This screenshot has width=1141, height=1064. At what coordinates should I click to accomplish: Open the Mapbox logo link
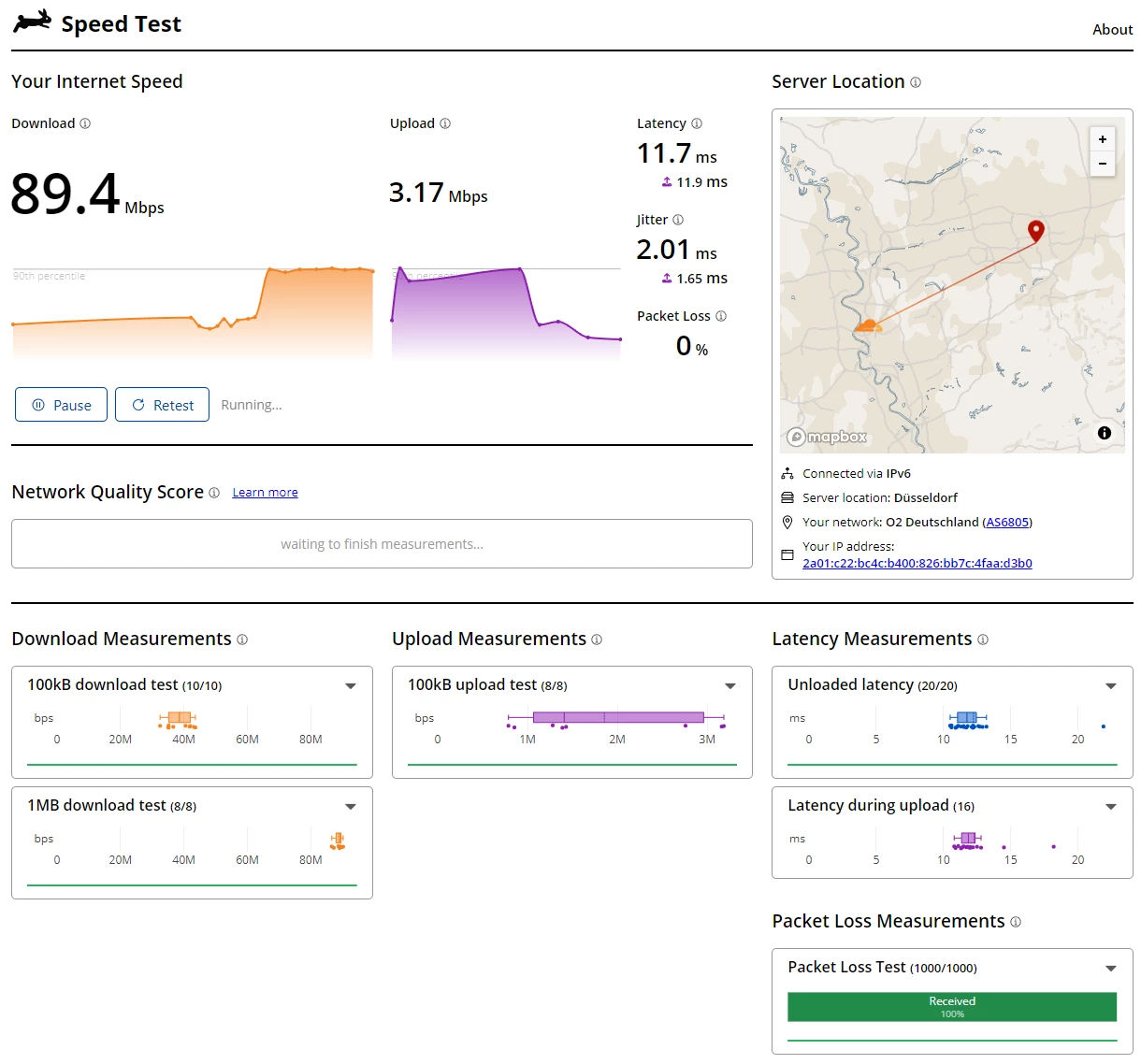pos(827,437)
